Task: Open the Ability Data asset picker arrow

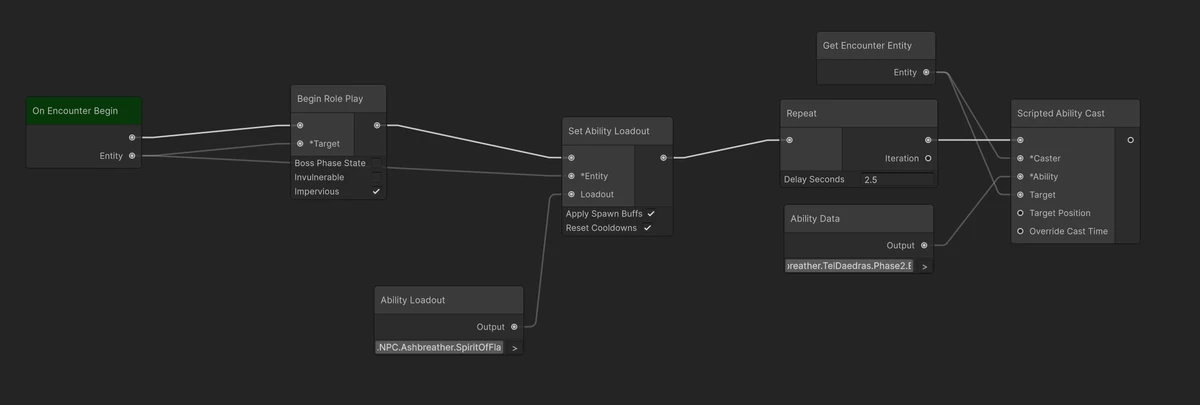Action: 924,267
